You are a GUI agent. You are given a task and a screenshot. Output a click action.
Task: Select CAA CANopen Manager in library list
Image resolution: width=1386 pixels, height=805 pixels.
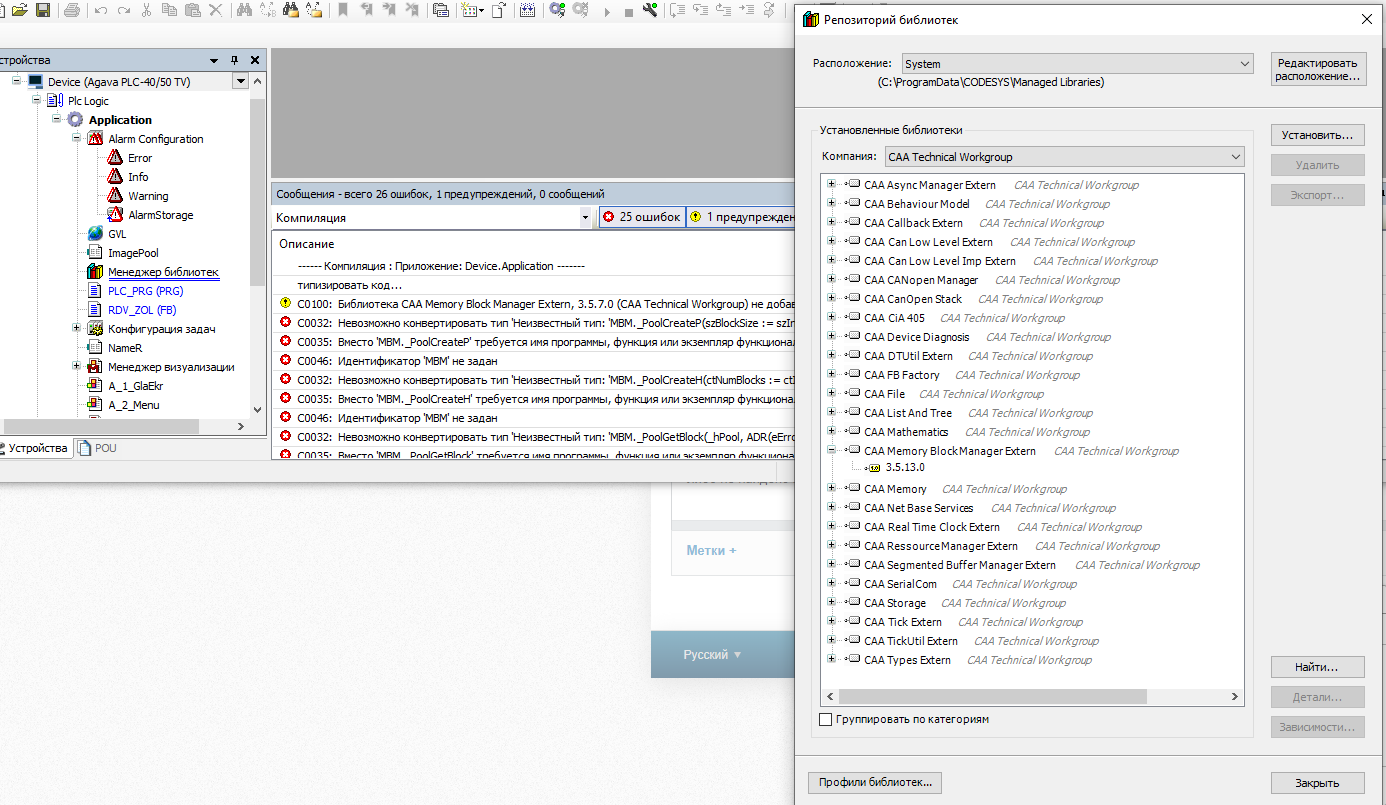pos(921,280)
